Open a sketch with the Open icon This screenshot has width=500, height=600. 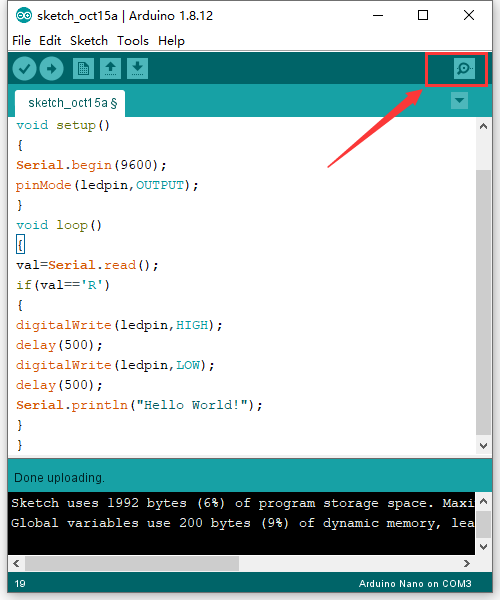[111, 69]
